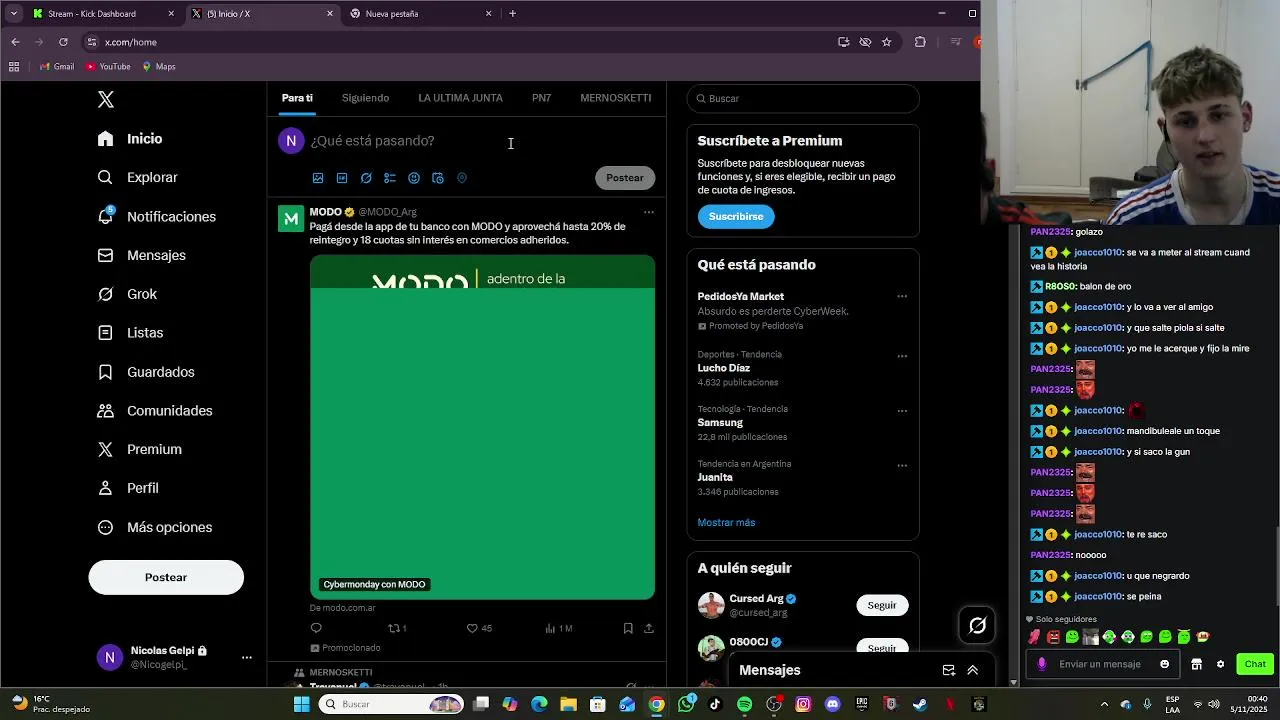
Task: Click Suscribirse for Premium
Action: [736, 216]
